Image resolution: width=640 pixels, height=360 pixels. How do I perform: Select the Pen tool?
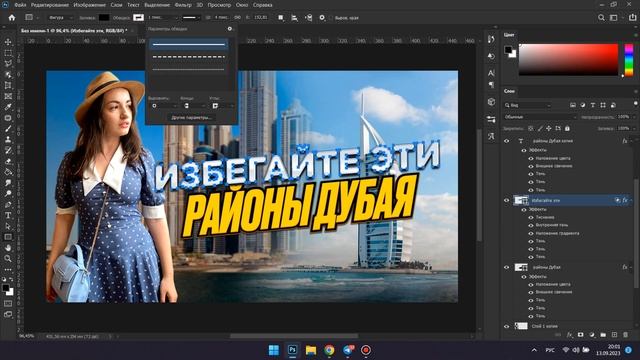(8, 204)
